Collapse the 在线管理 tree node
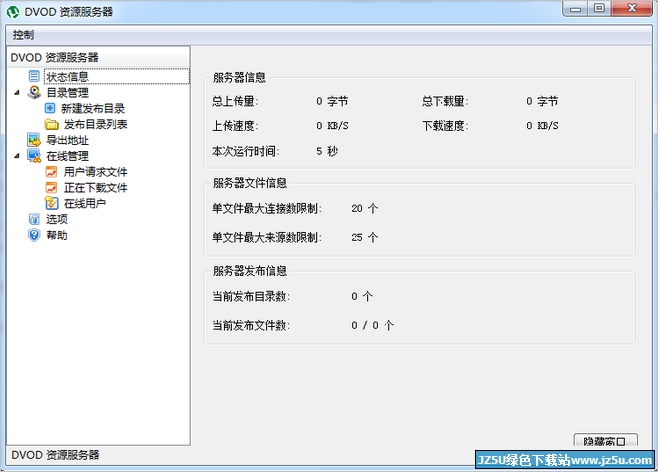Screen dimensions: 658x472 (17, 156)
